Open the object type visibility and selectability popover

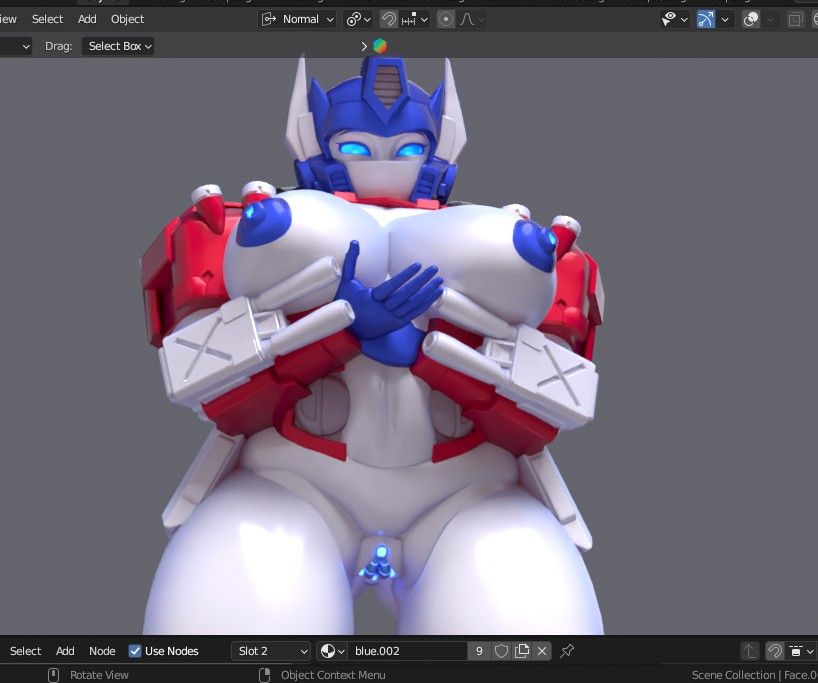(x=674, y=20)
